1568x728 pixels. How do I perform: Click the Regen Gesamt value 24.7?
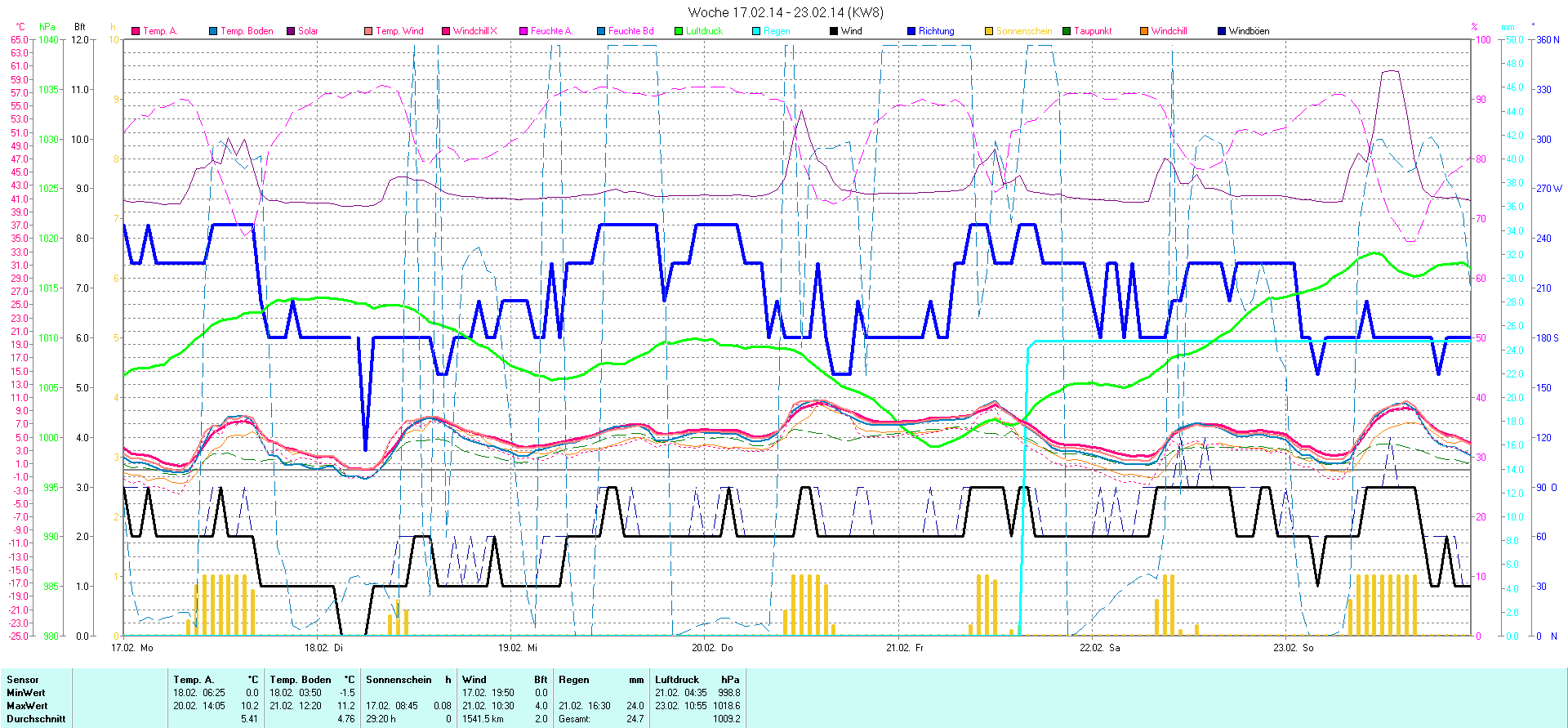(635, 719)
